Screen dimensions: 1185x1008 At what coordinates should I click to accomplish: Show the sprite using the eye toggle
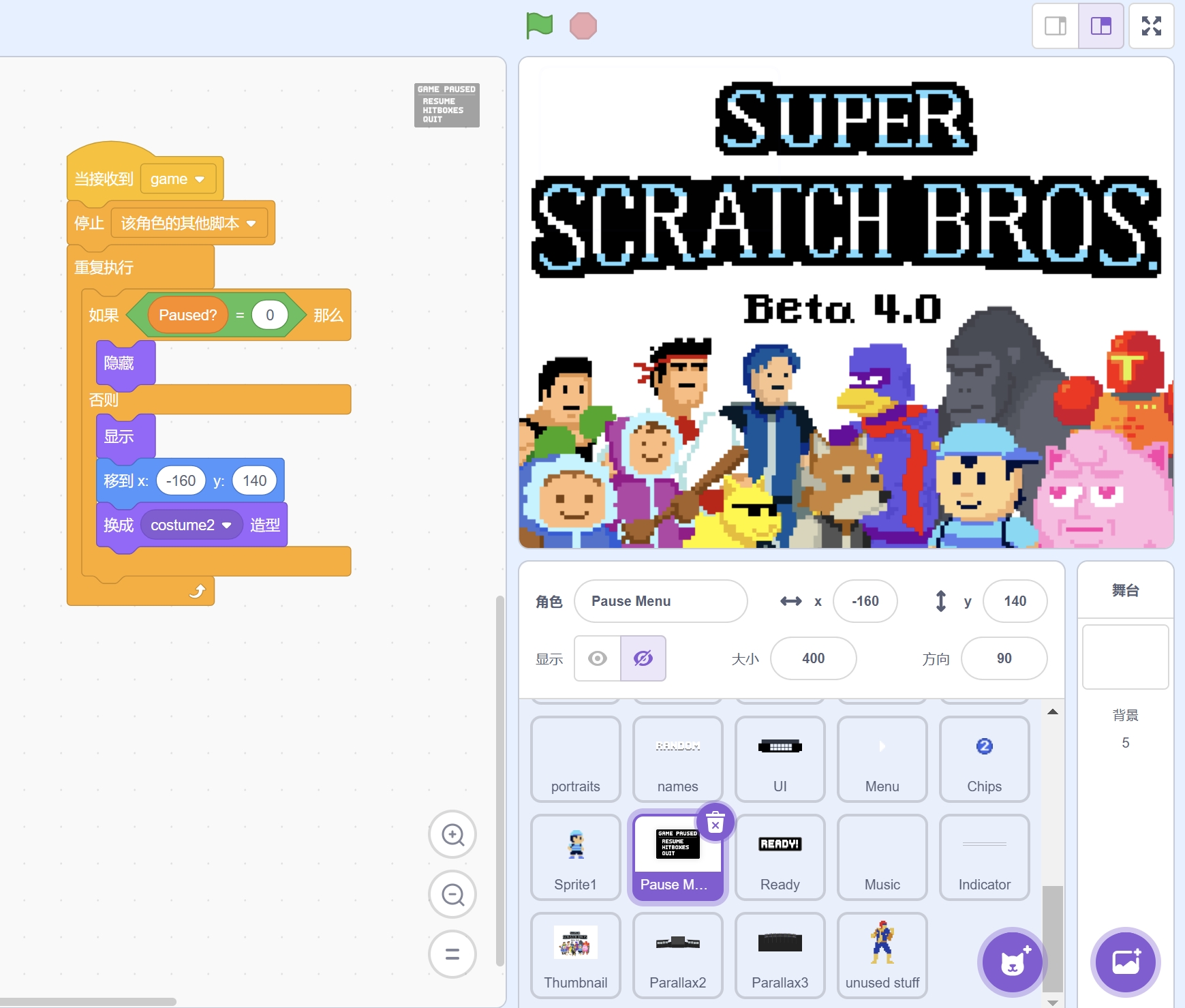pyautogui.click(x=598, y=658)
